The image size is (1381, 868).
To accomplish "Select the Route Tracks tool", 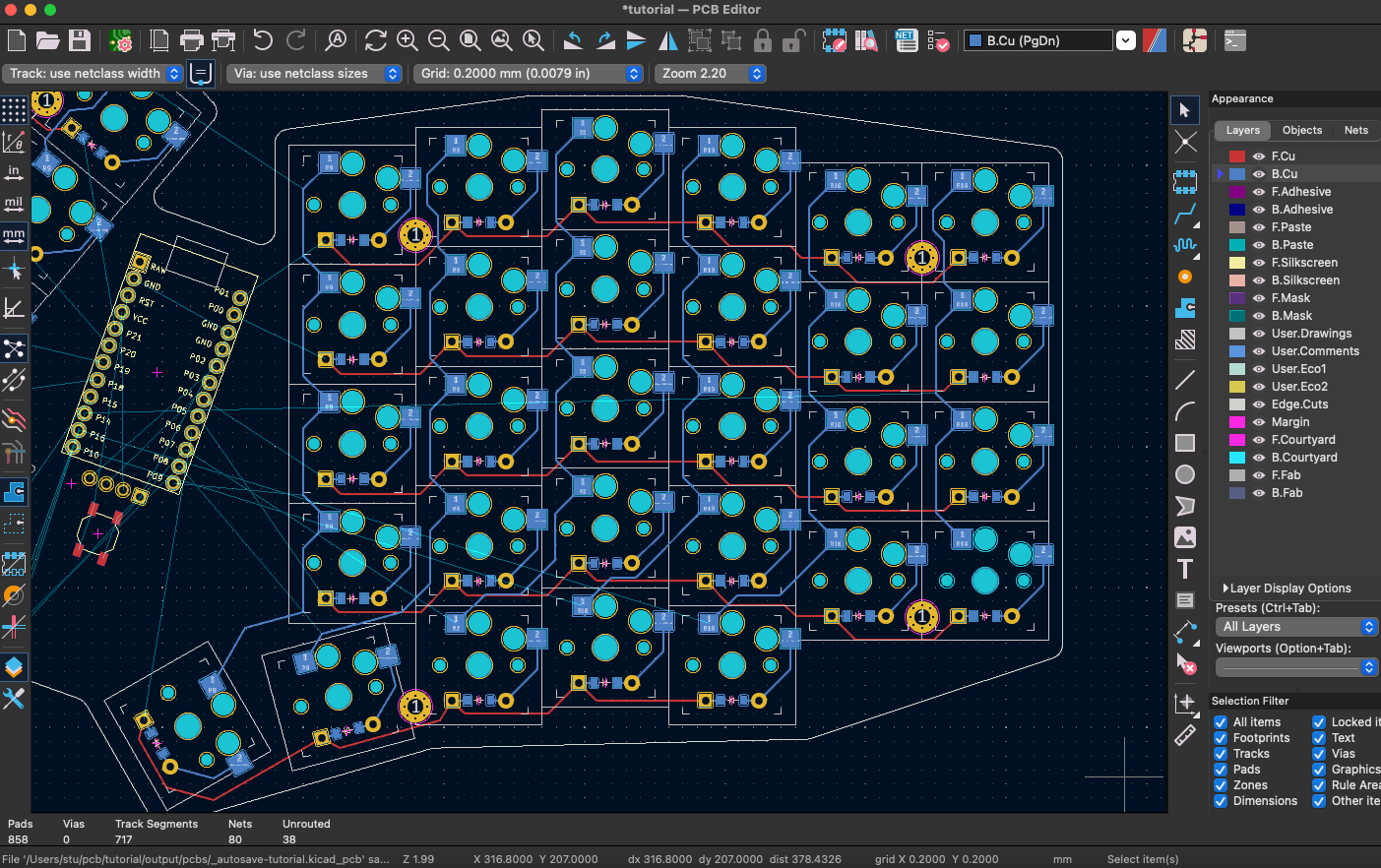I will pos(1185,214).
